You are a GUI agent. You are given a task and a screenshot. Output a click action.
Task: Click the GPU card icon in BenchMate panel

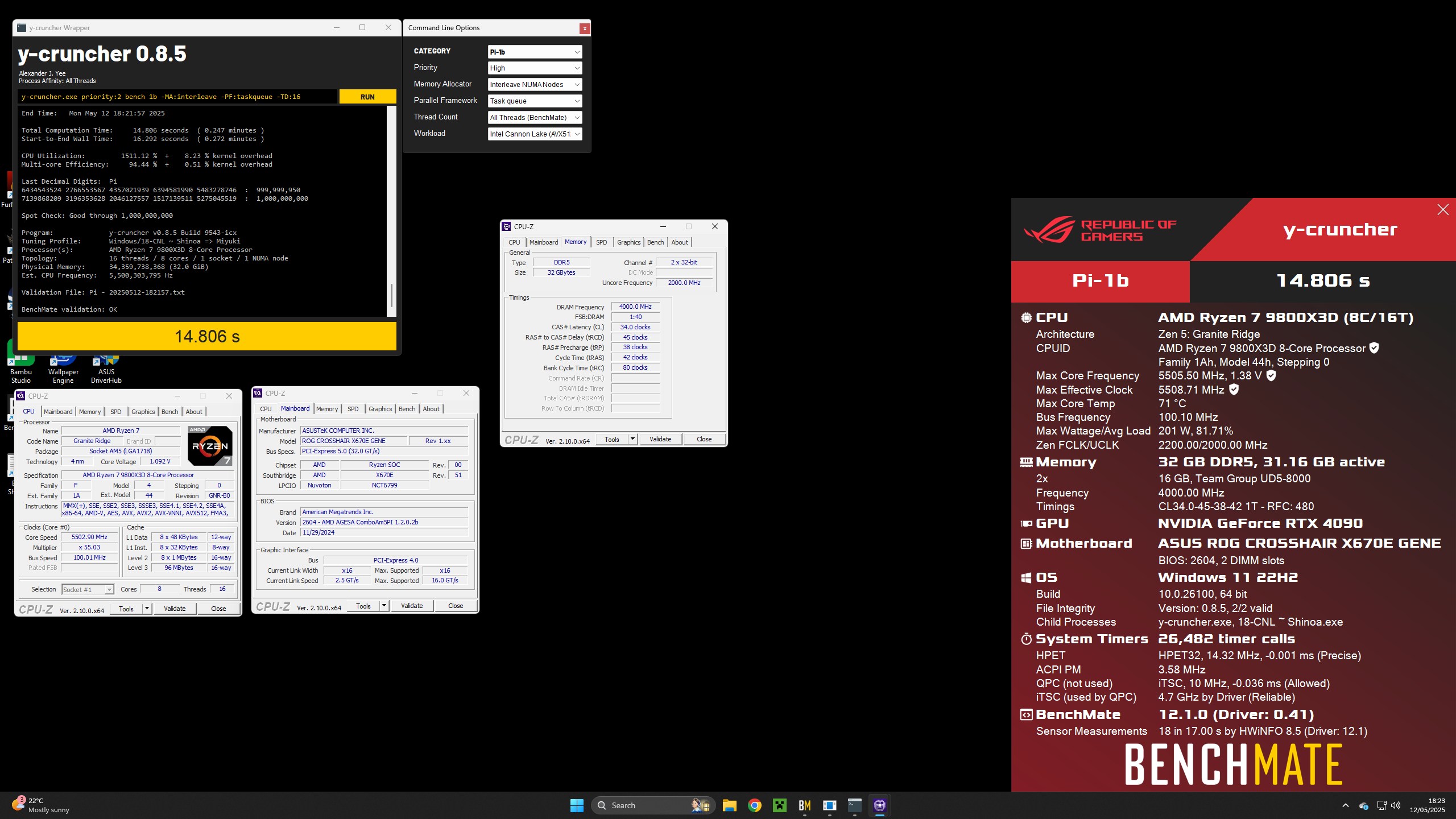[x=1026, y=524]
